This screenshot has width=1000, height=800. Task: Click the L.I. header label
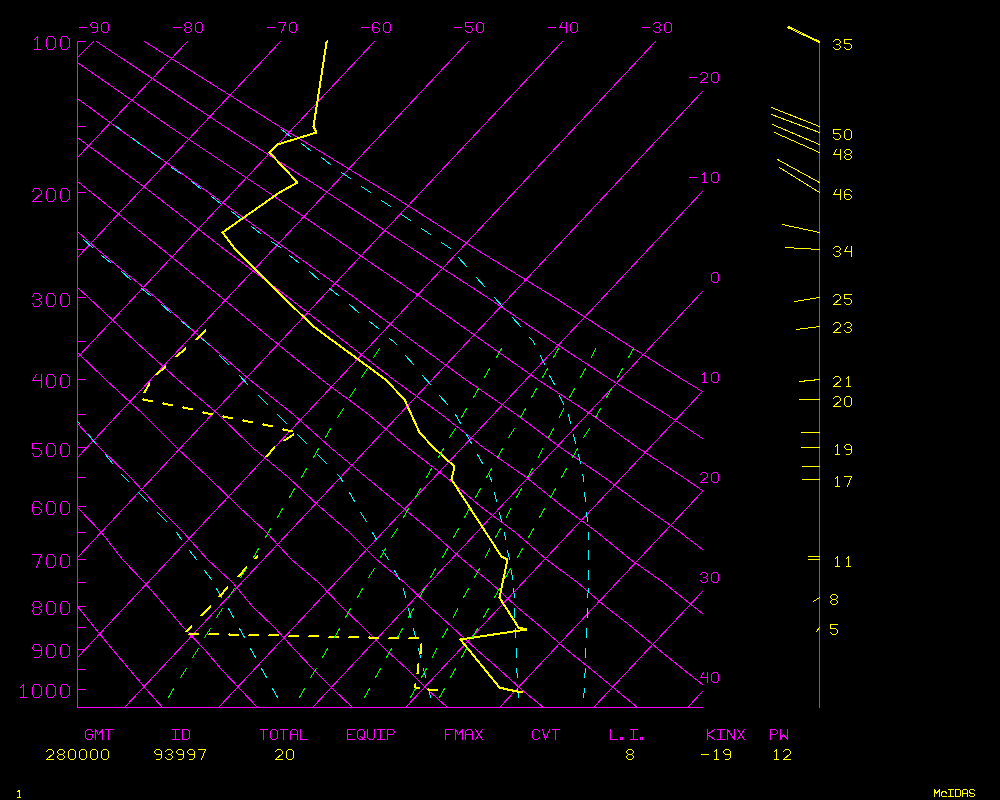[x=627, y=735]
